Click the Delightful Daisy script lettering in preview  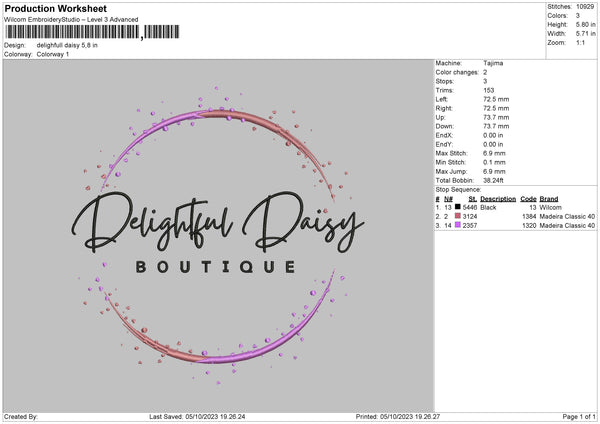coord(217,222)
